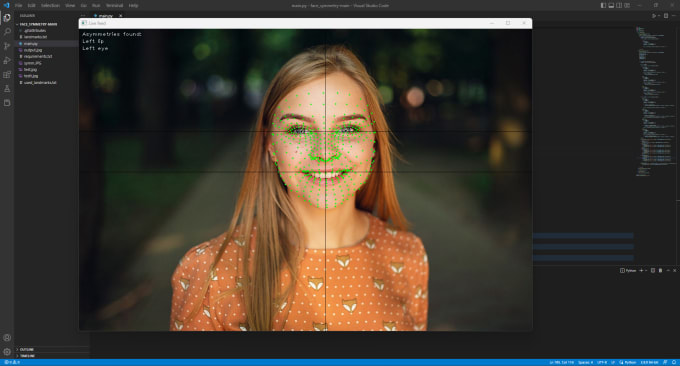Image resolution: width=680 pixels, height=366 pixels.
Task: Open the Testing flask icon
Action: pos(7,89)
